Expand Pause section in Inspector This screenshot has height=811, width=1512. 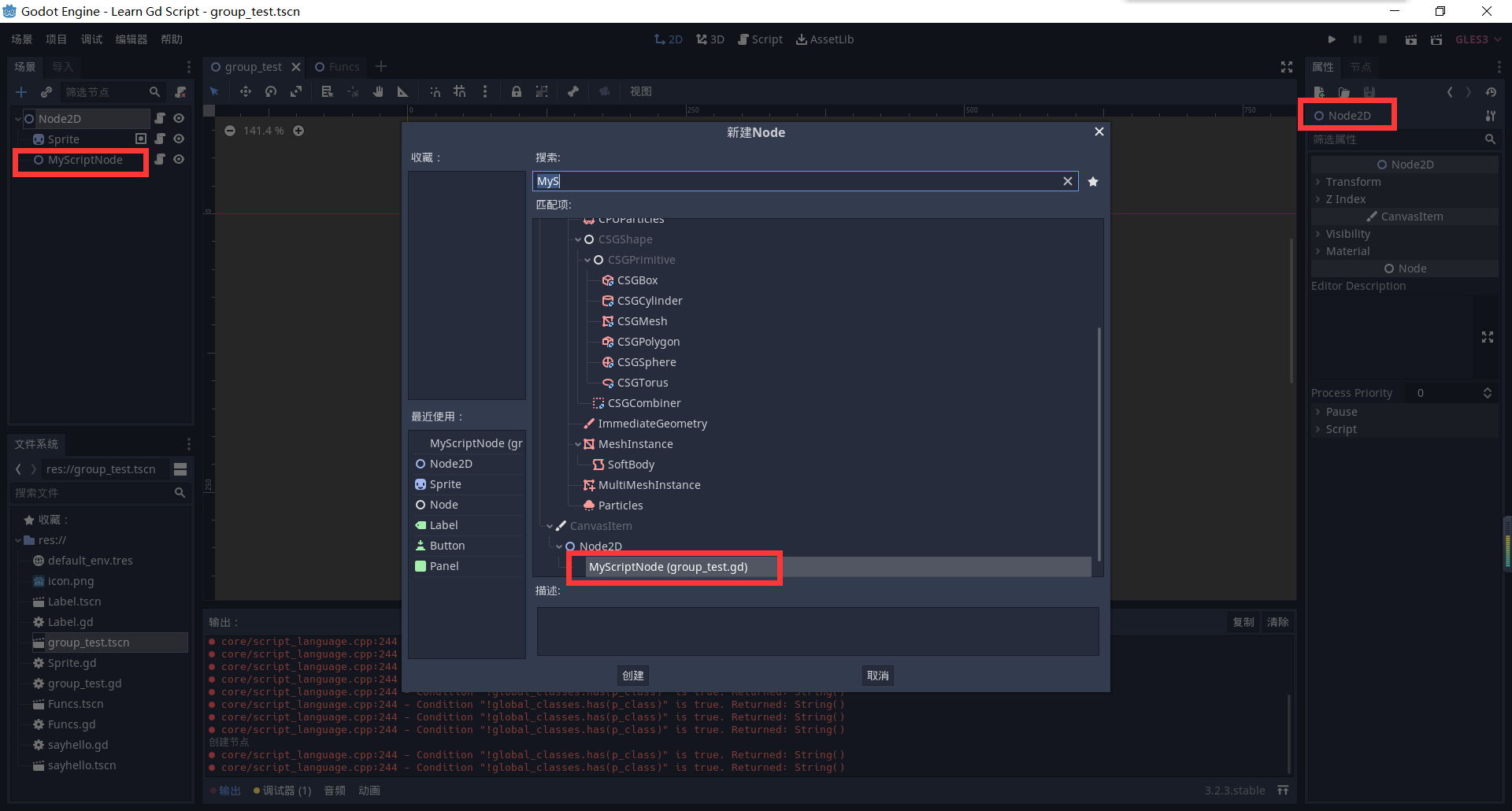[x=1404, y=412]
